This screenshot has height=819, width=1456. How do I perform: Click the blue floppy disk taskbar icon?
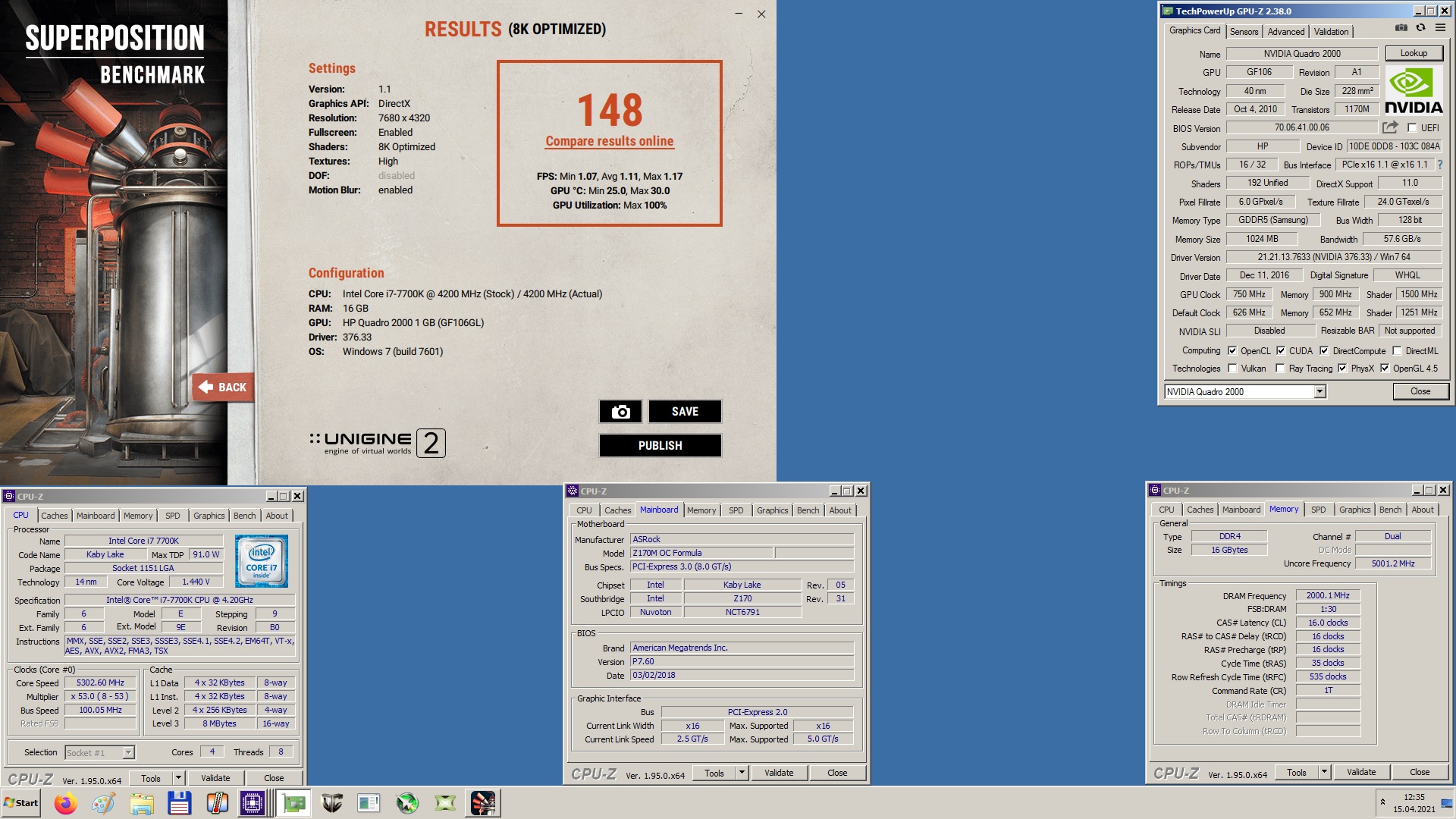click(x=180, y=803)
